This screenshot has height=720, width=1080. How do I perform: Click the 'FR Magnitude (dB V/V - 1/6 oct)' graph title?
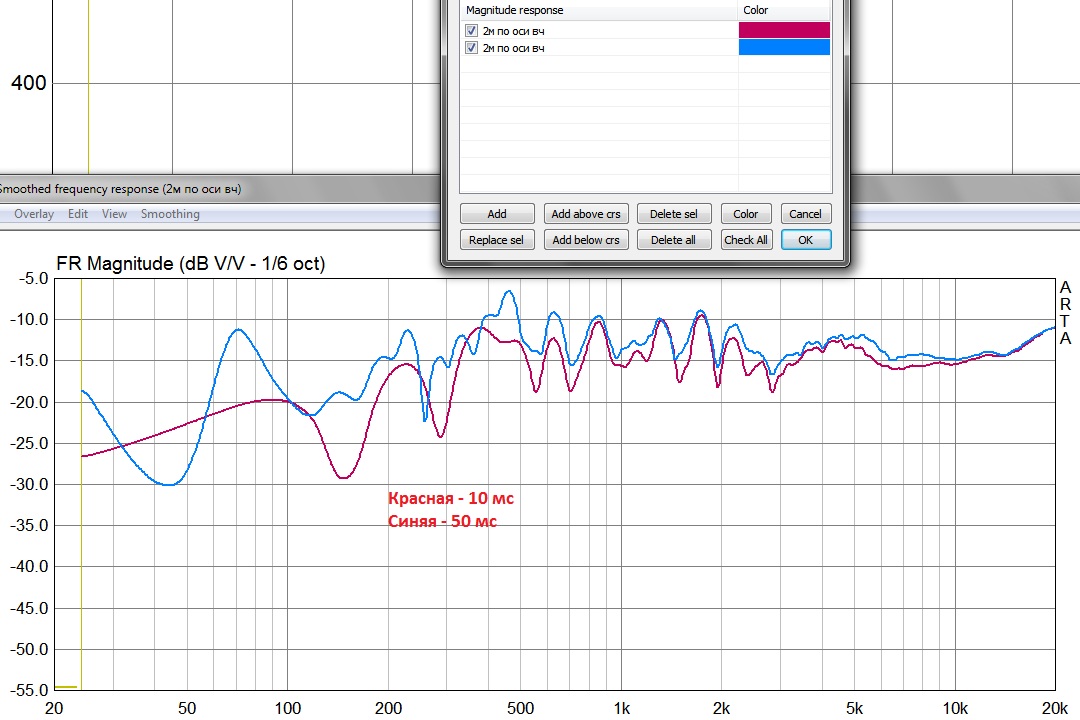190,263
